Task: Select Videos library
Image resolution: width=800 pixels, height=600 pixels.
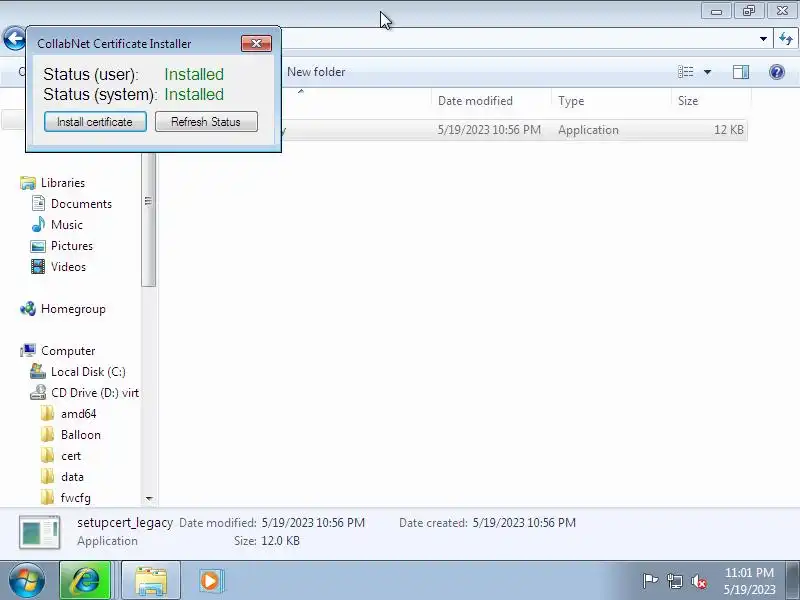Action: 68,266
